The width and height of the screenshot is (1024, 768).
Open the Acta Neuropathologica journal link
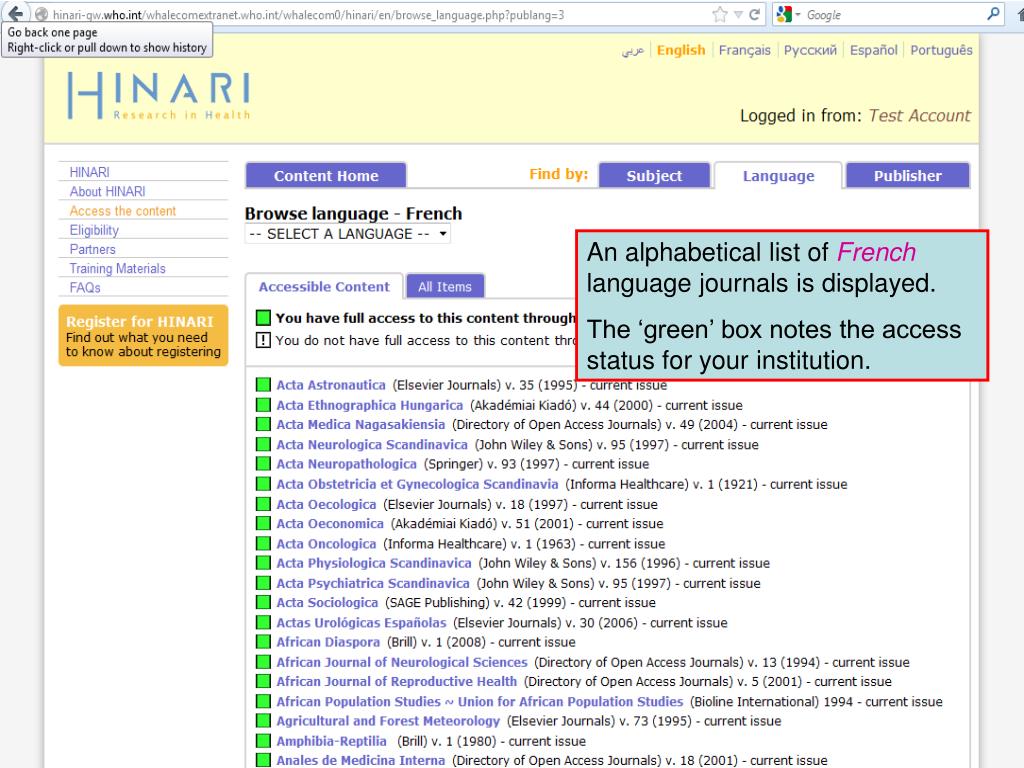click(346, 464)
